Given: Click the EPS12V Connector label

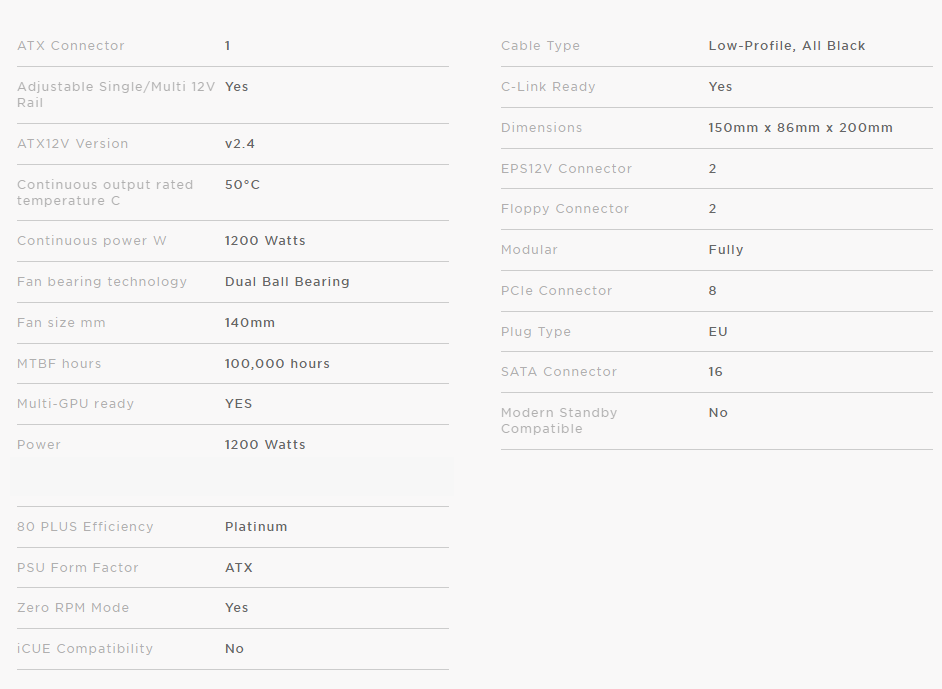Looking at the screenshot, I should (566, 169).
